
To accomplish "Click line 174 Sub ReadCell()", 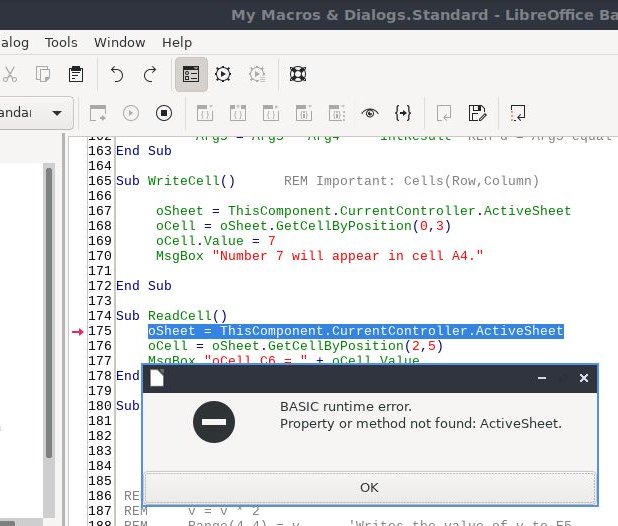I will pyautogui.click(x=171, y=316).
